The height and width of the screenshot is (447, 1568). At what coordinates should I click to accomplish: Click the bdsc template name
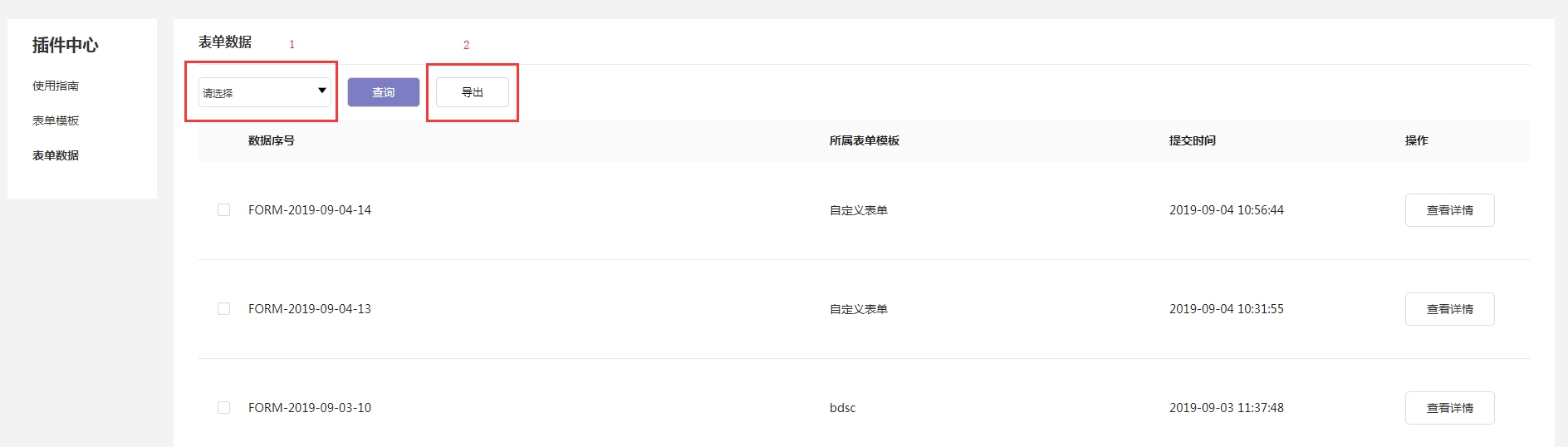[842, 408]
